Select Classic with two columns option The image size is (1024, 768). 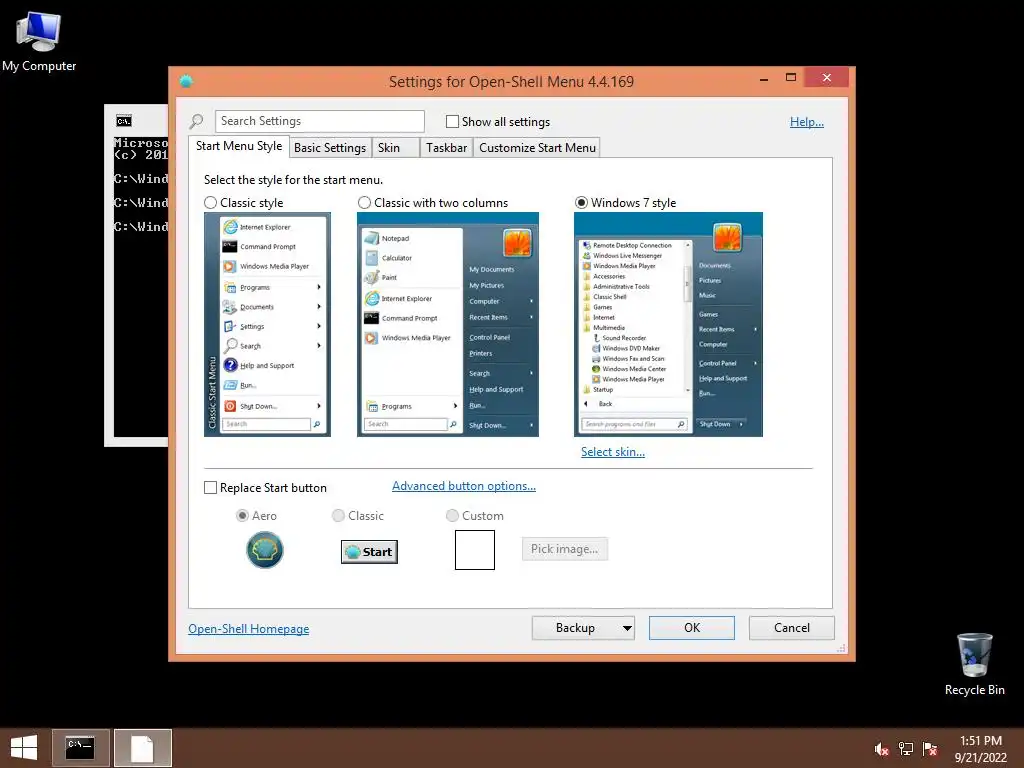click(364, 202)
